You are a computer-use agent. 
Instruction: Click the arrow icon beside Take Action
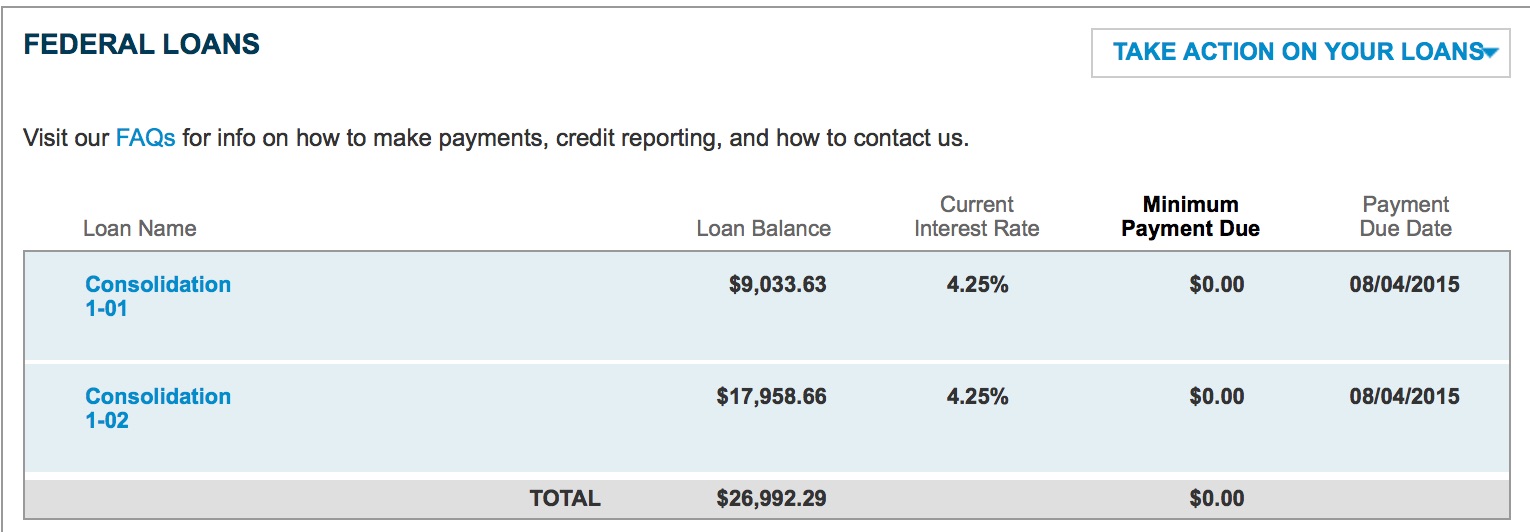coord(1491,53)
